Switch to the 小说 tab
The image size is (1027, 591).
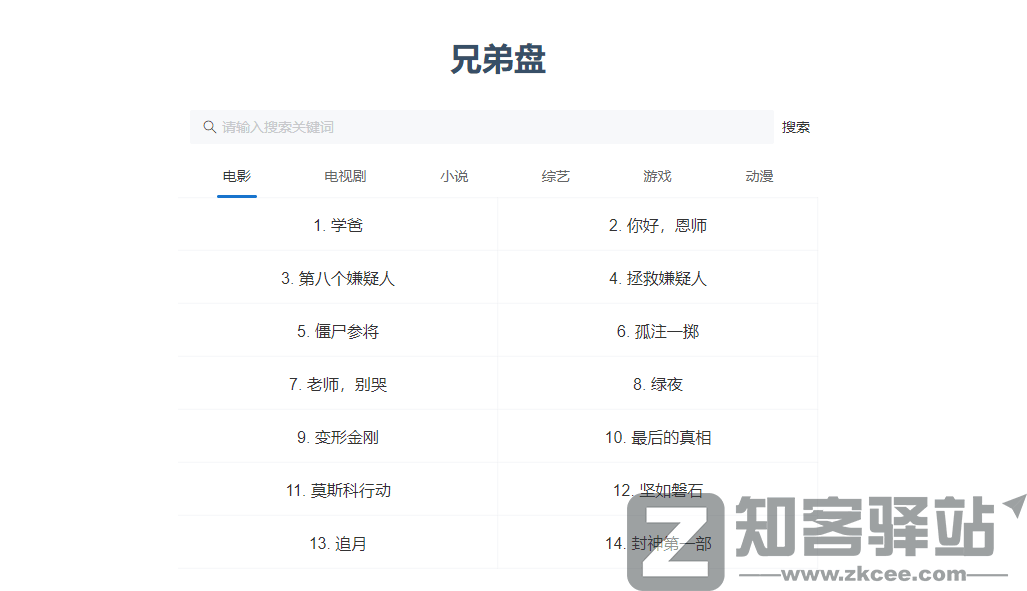[453, 175]
